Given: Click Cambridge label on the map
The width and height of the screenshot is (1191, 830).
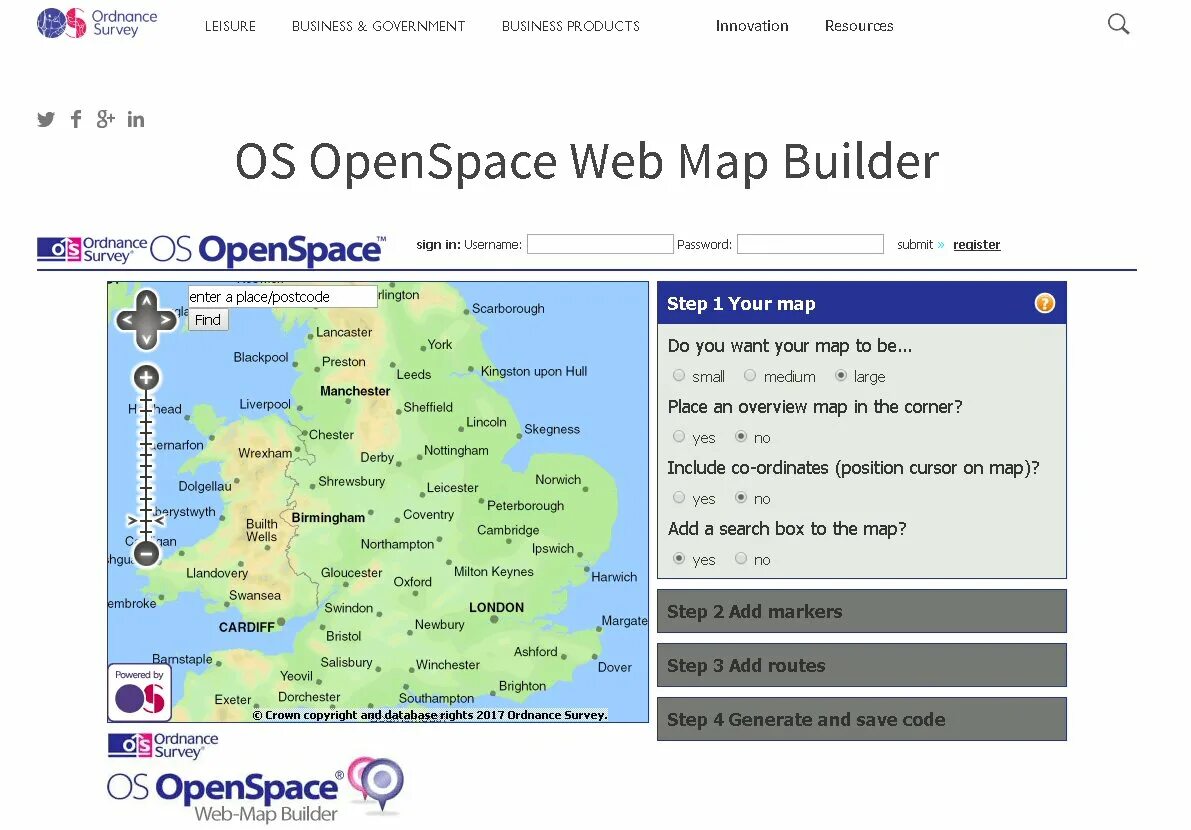Looking at the screenshot, I should 508,530.
